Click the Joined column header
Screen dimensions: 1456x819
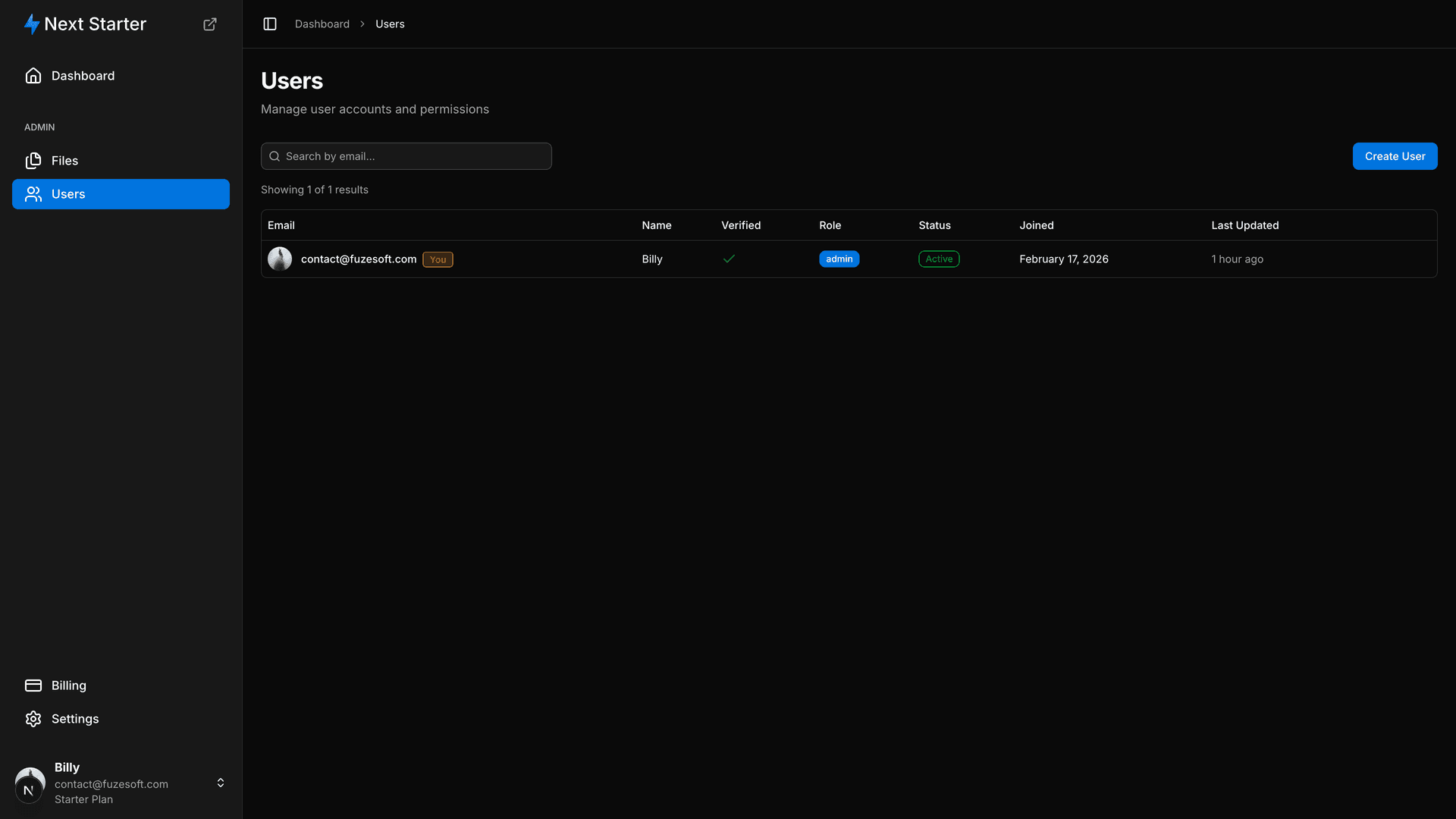coord(1037,225)
